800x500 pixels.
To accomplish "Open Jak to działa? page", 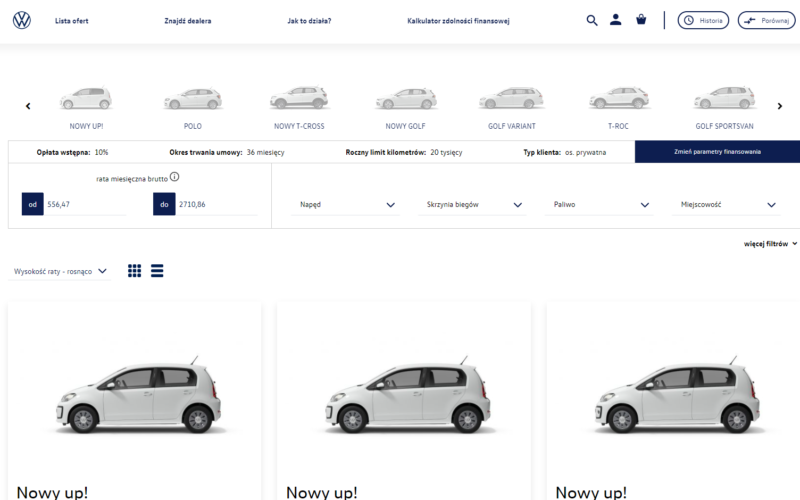I will coord(309,21).
